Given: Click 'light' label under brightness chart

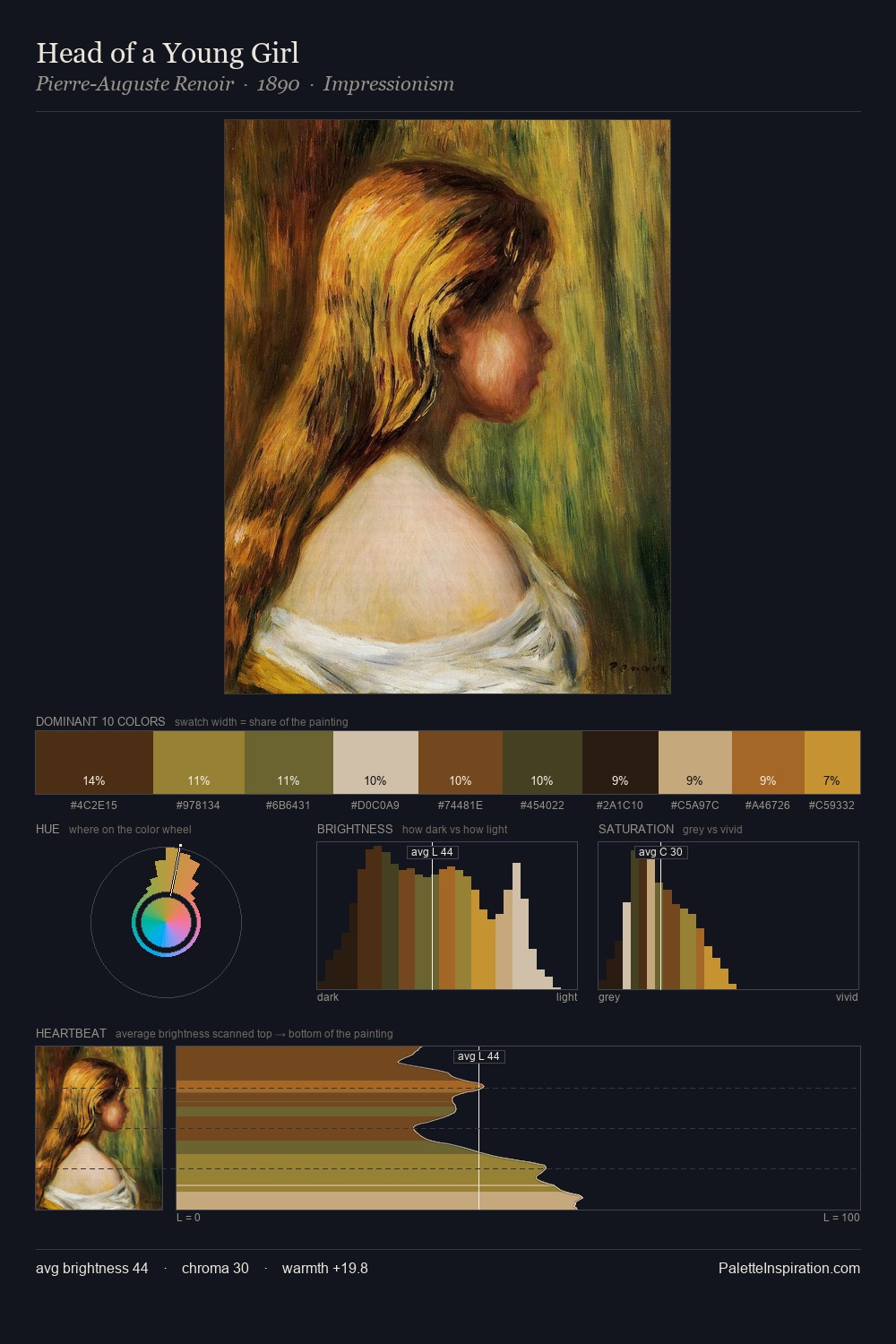Looking at the screenshot, I should (566, 997).
